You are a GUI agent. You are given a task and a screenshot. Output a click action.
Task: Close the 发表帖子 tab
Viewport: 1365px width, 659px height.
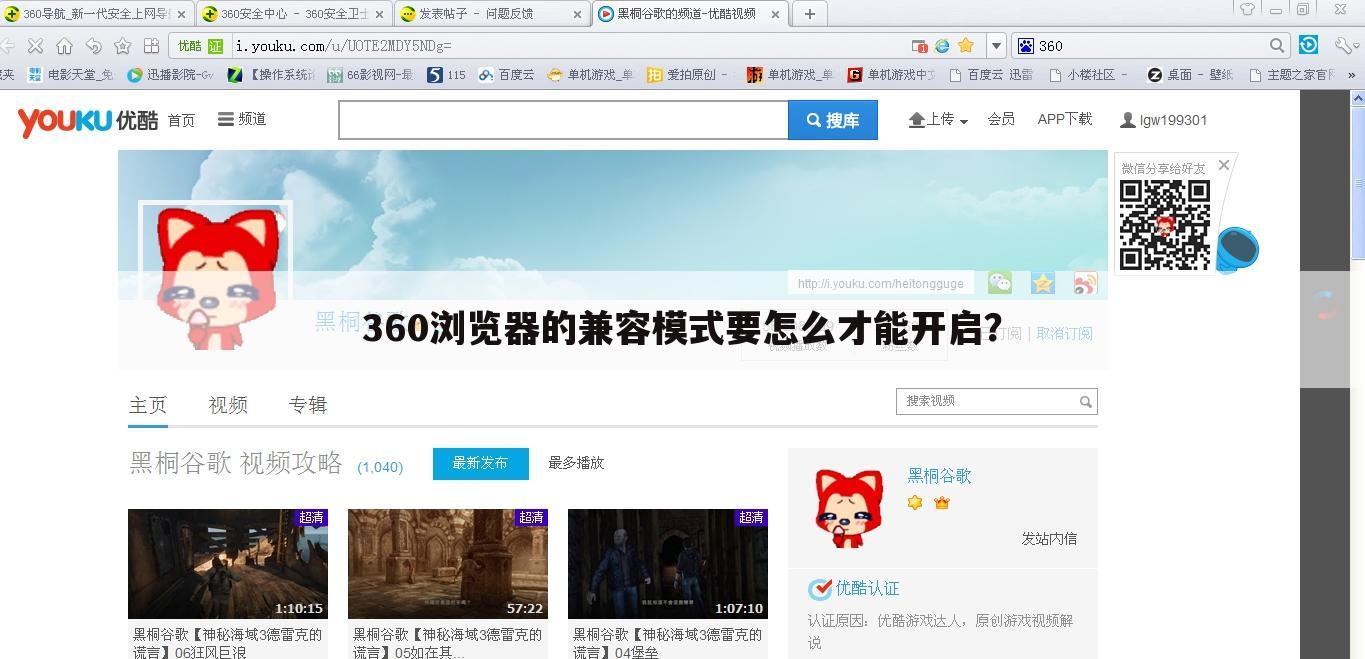(x=578, y=14)
